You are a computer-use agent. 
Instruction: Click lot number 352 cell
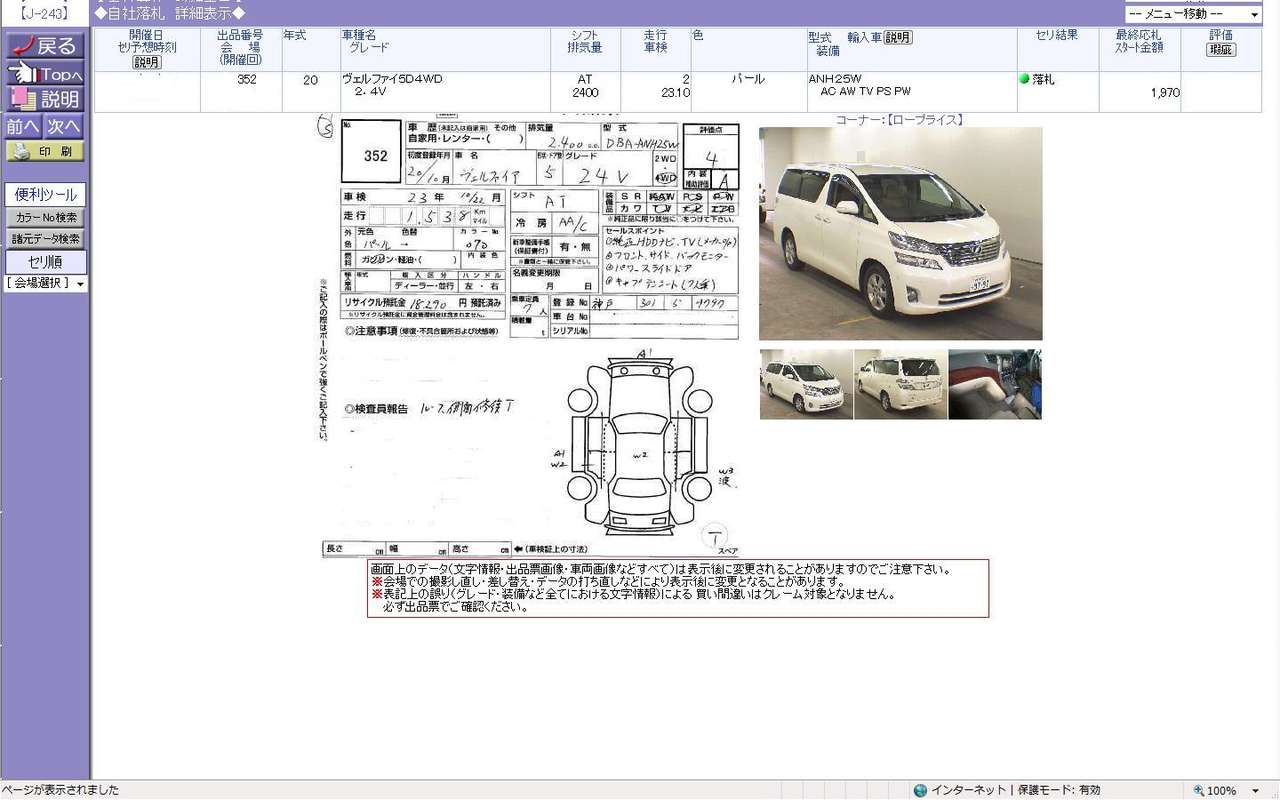(241, 91)
